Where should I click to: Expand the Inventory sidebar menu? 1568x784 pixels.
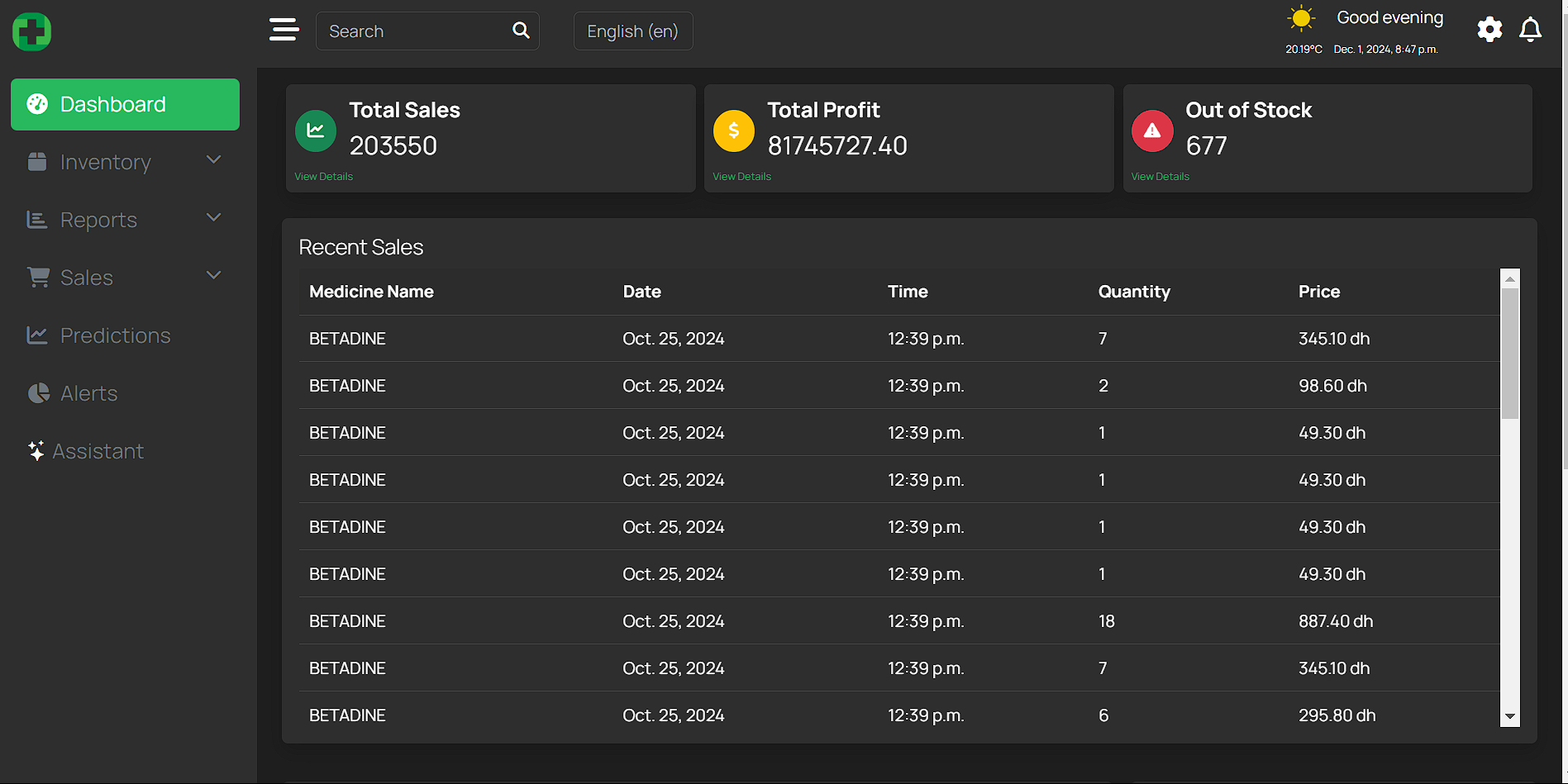[125, 162]
